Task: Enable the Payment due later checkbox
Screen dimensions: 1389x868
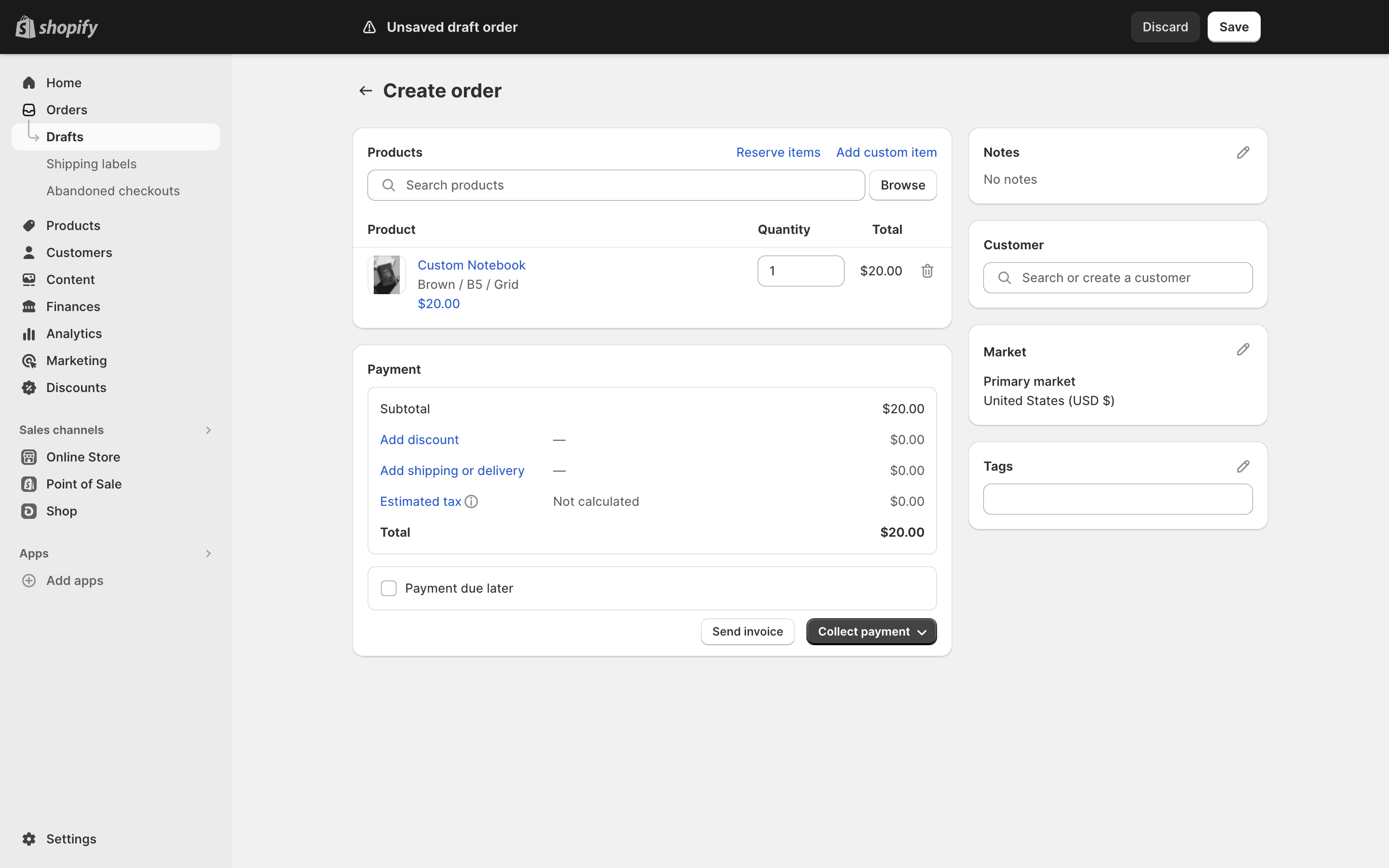Action: coord(389,588)
